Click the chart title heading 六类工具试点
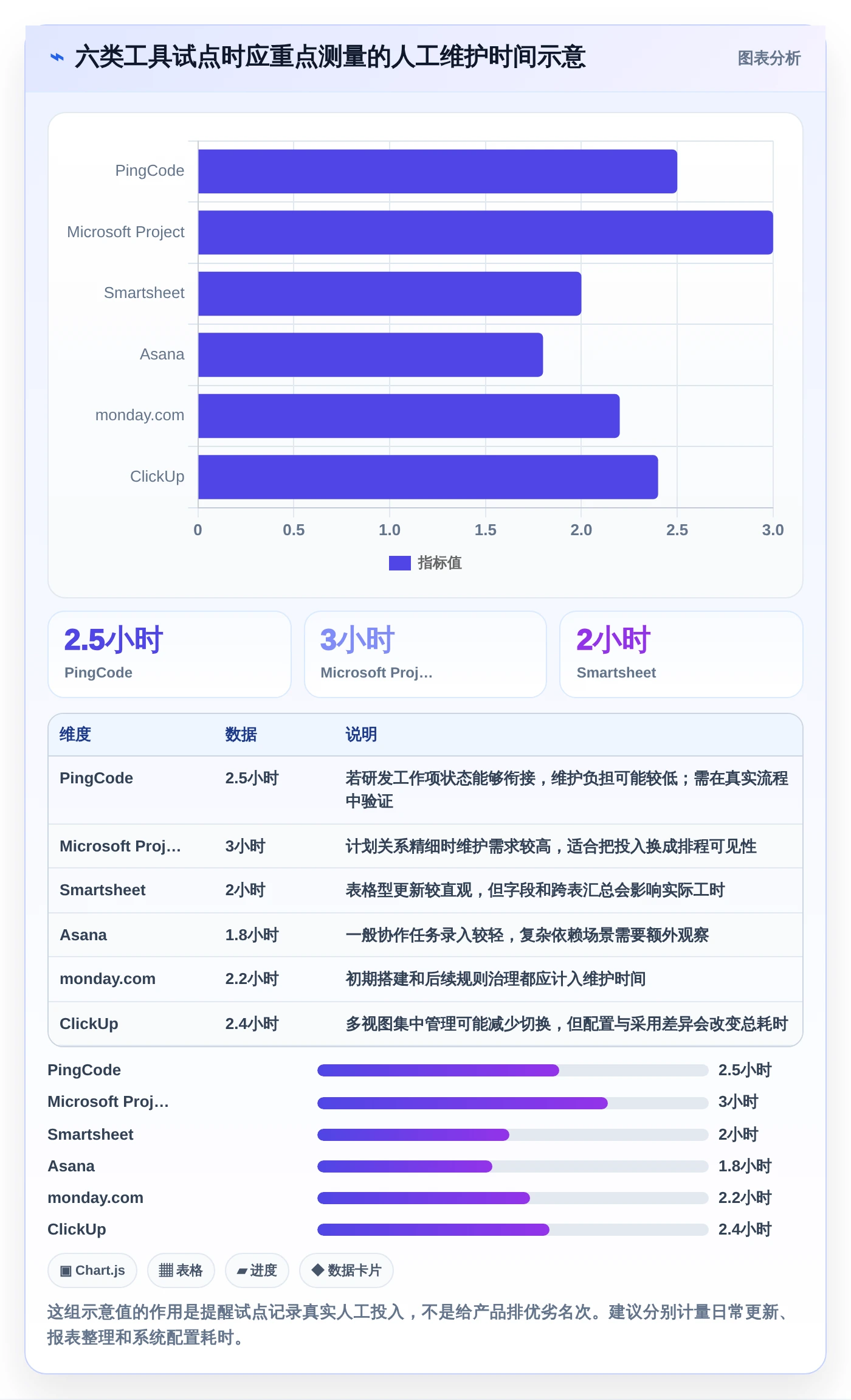This screenshot has height=1400, width=851. click(x=330, y=57)
